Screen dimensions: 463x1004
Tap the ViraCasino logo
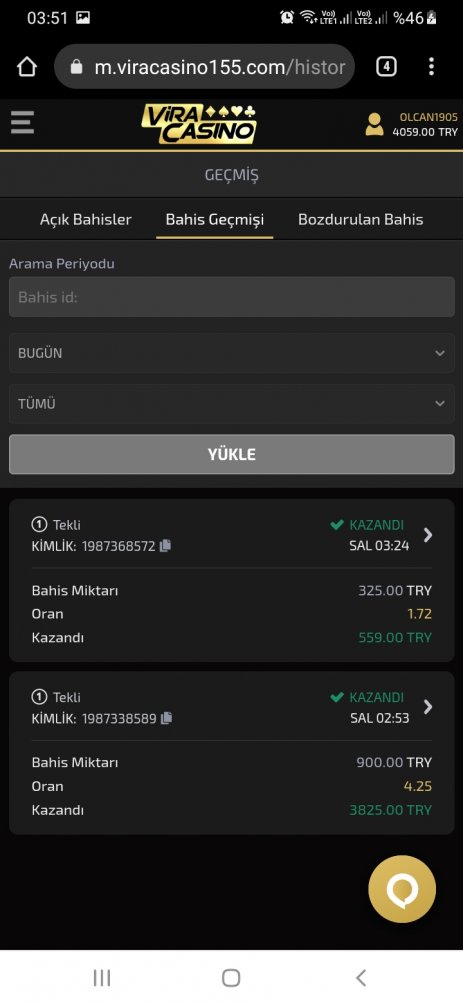199,124
